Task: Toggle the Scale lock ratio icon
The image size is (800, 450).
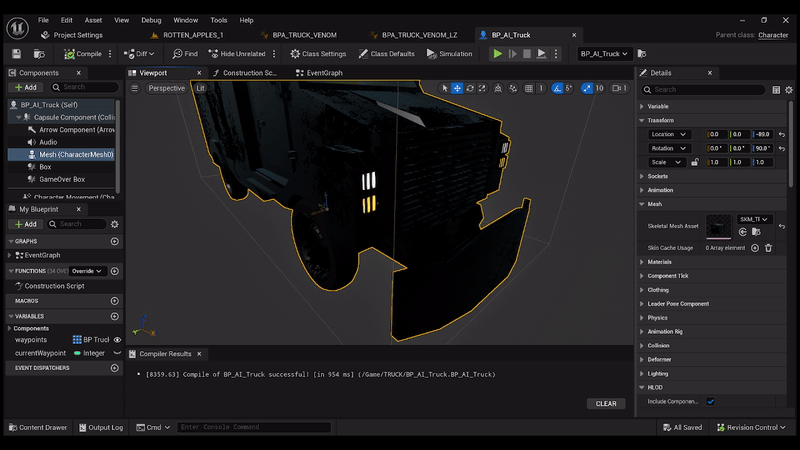Action: pyautogui.click(x=695, y=162)
